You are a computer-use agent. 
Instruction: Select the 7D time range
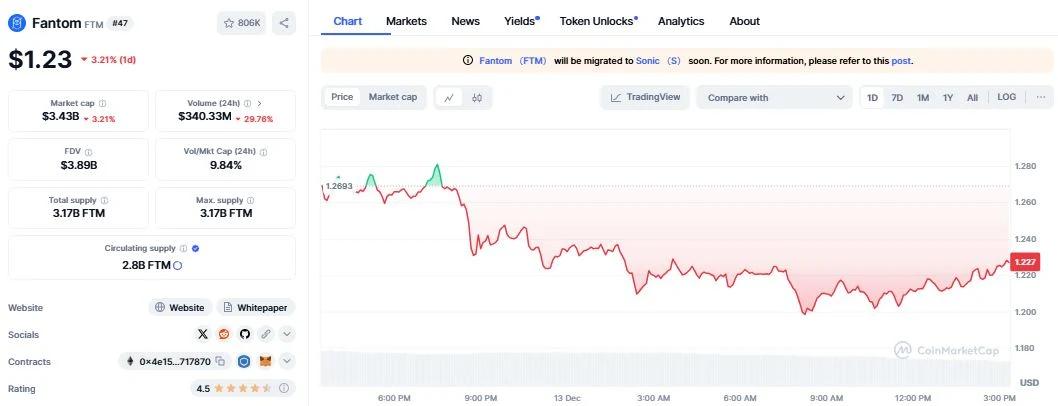pyautogui.click(x=897, y=97)
